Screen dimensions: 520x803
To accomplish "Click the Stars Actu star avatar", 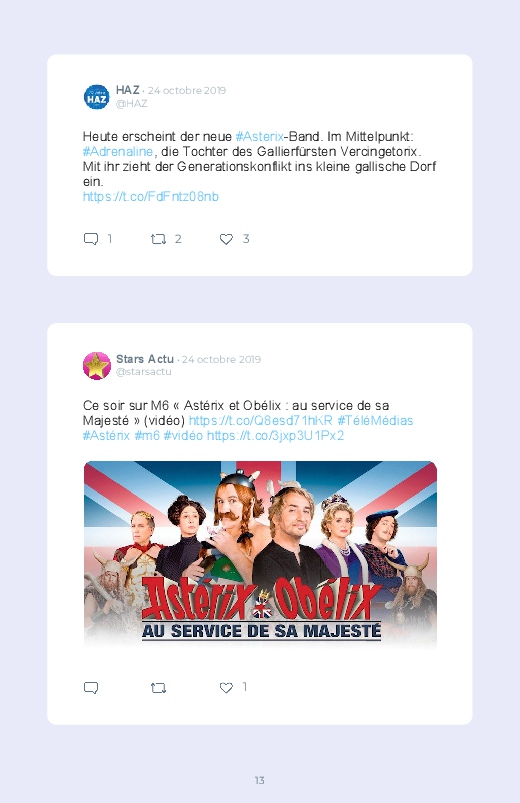I will click(96, 366).
